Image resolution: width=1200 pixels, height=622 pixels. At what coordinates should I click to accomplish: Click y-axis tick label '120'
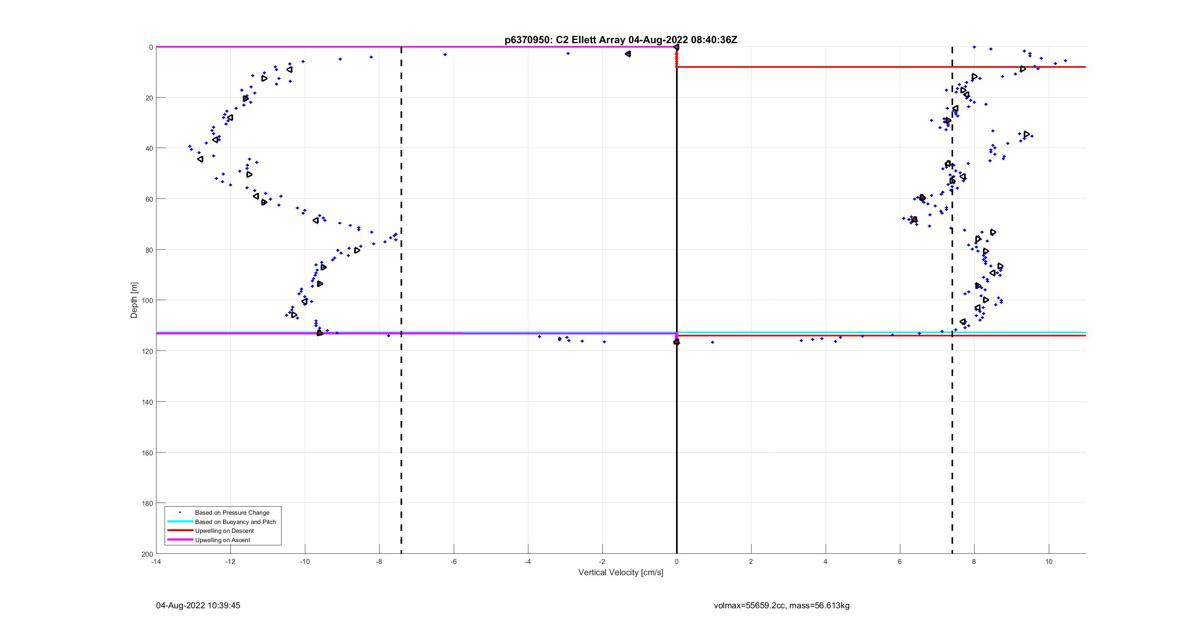tap(146, 351)
